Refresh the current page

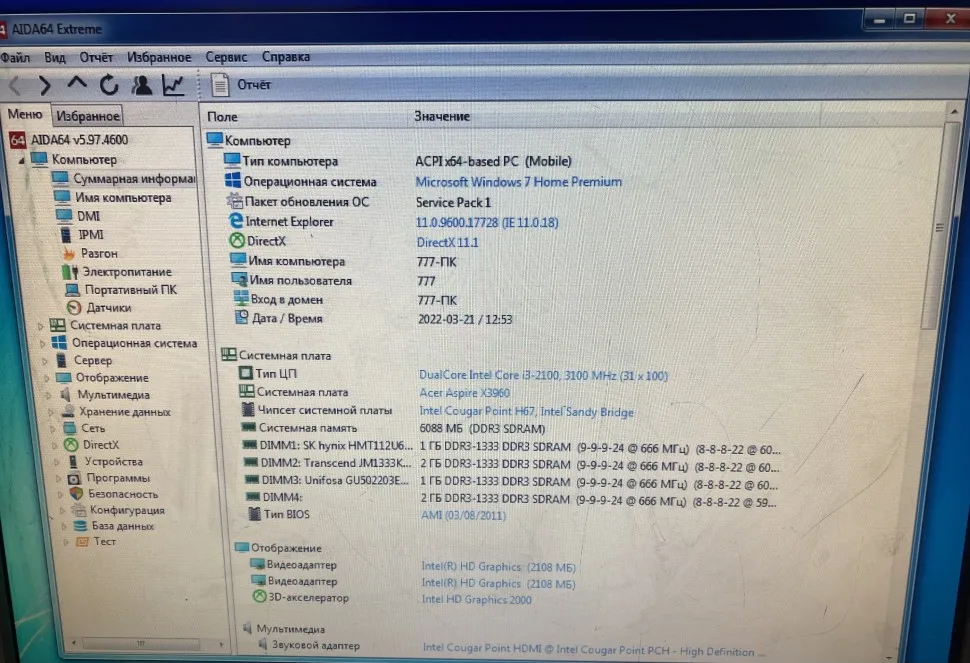(109, 85)
